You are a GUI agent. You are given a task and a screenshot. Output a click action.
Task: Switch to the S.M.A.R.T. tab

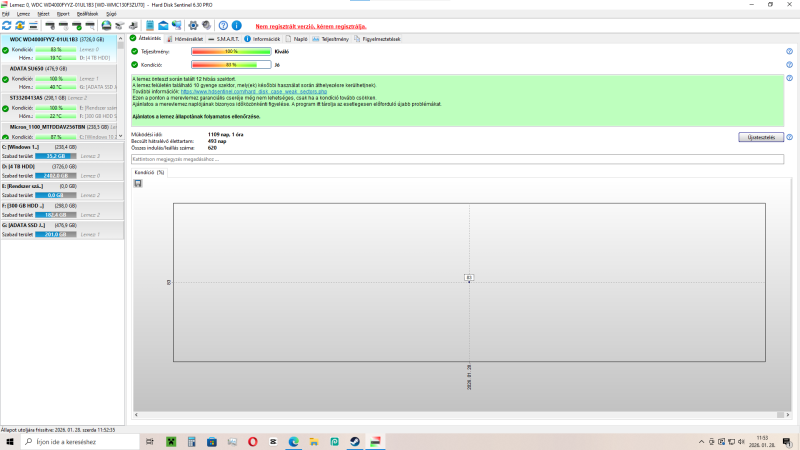[x=223, y=39]
